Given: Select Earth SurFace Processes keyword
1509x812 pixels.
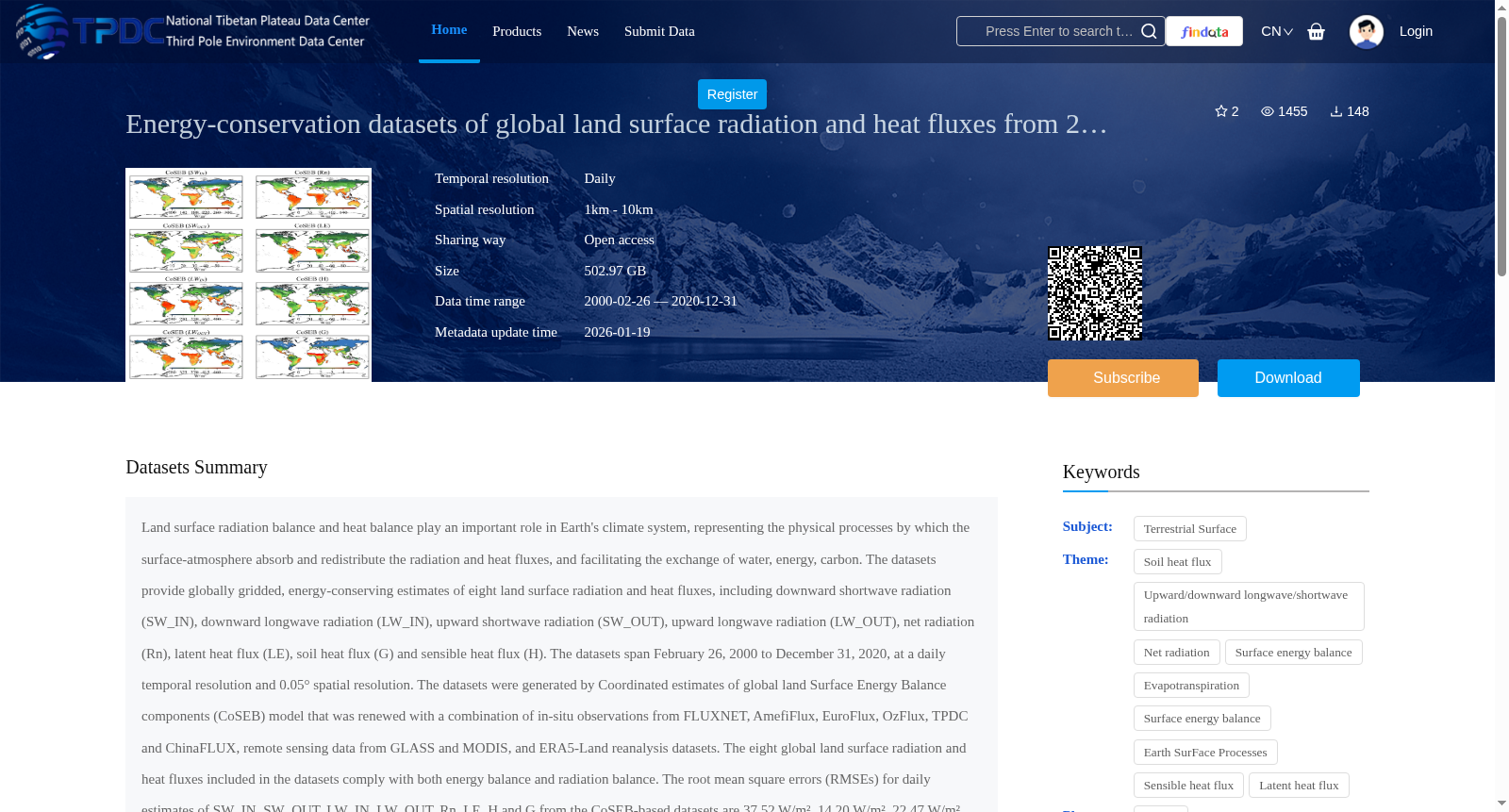Looking at the screenshot, I should pos(1205,753).
